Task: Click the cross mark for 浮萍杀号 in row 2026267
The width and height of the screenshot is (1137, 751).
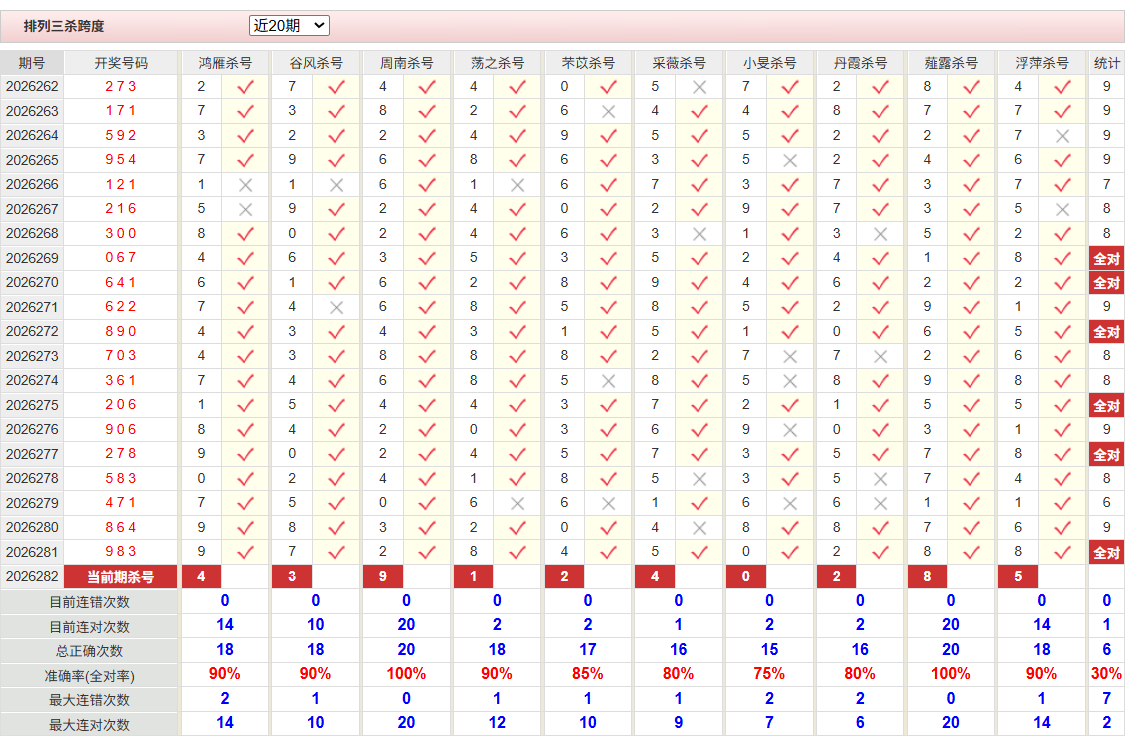Action: [1062, 210]
